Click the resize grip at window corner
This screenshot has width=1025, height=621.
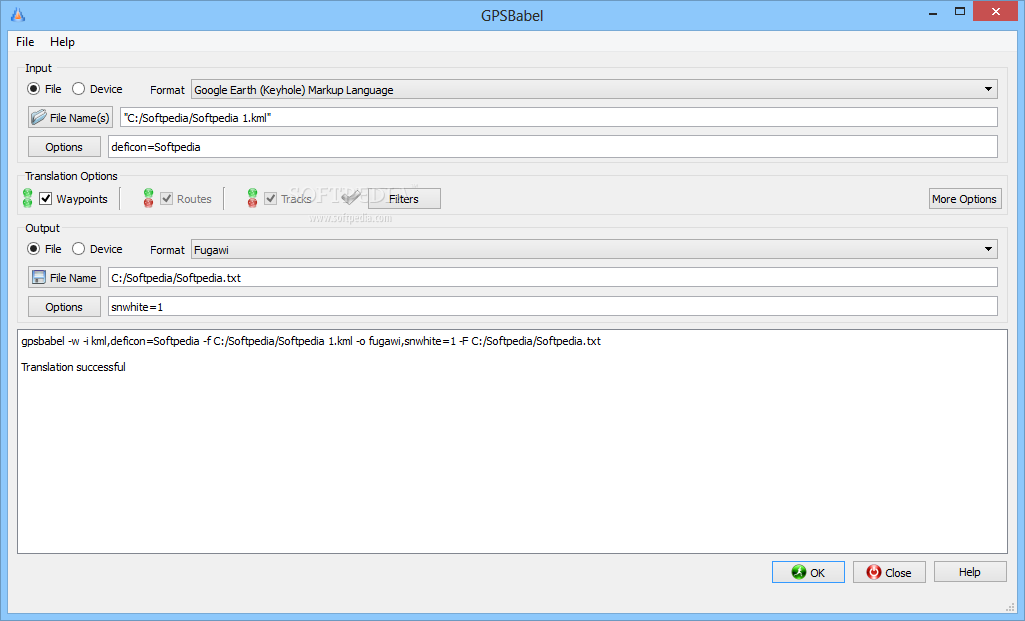click(x=1010, y=607)
